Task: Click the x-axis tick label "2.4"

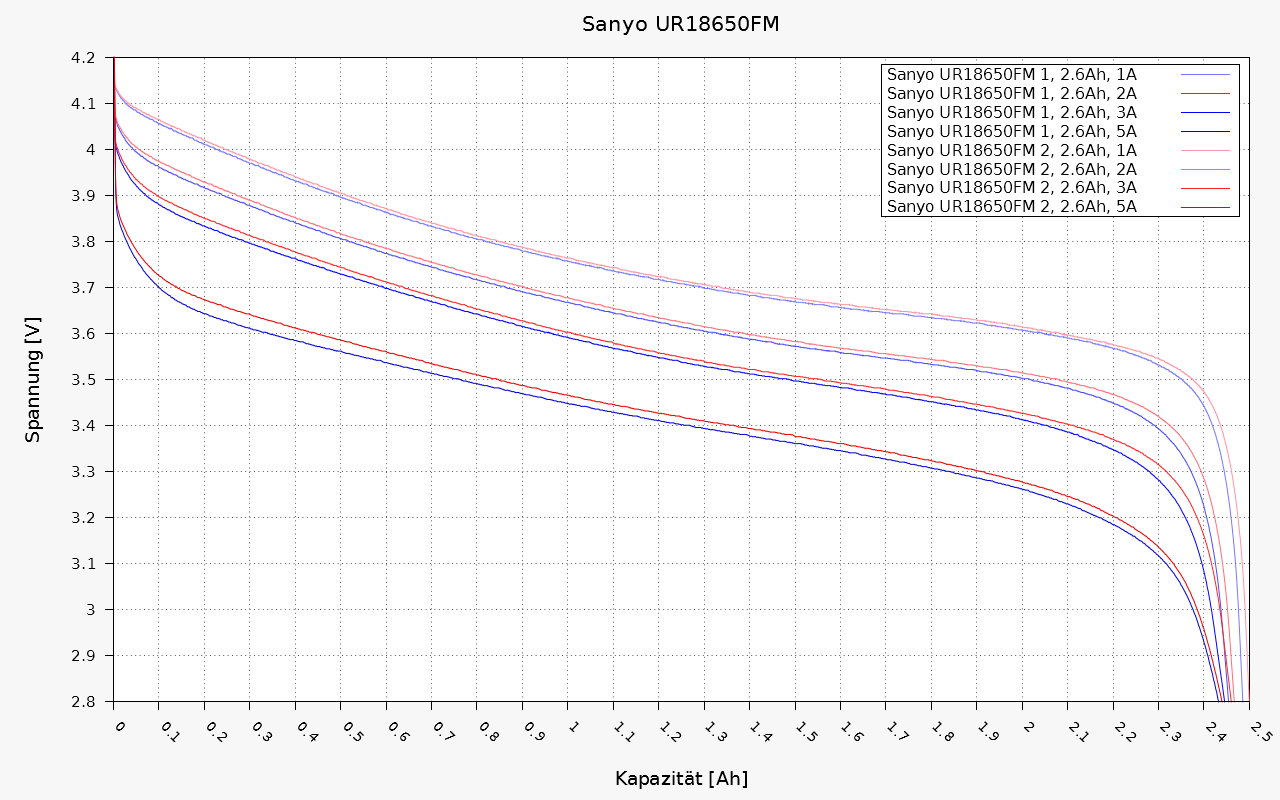Action: click(x=1215, y=732)
